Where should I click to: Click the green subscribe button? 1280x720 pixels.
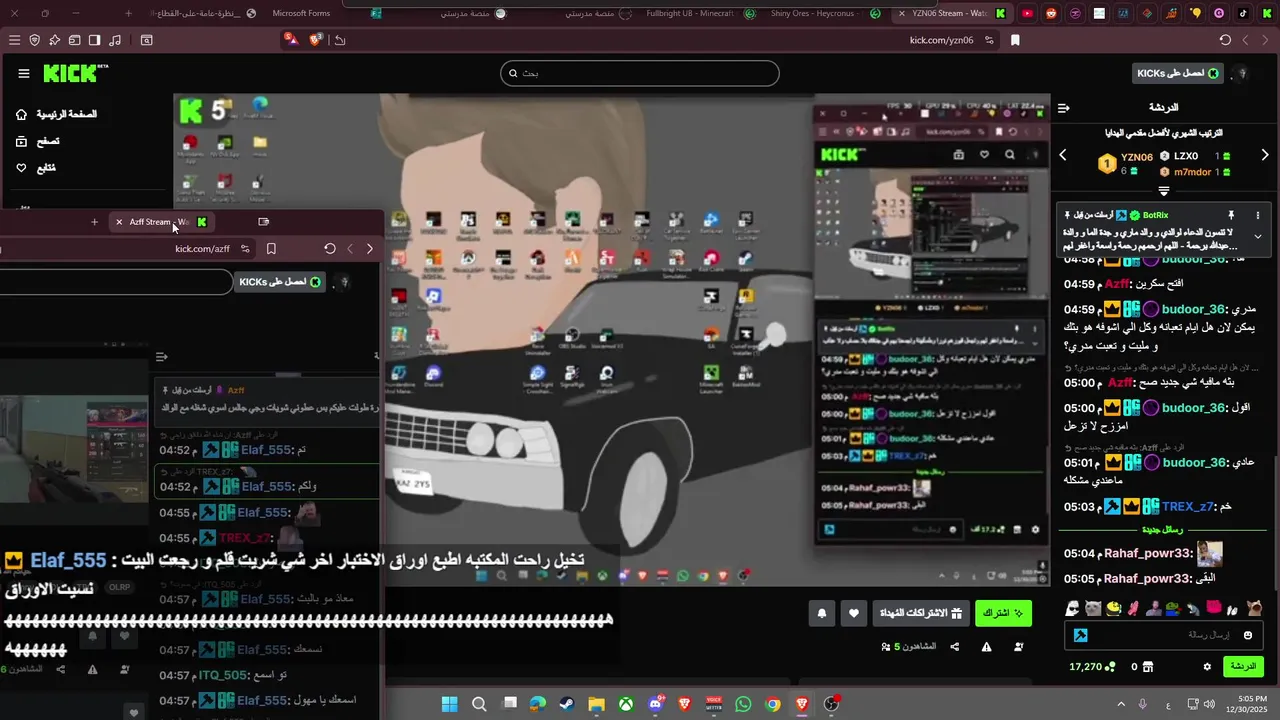coord(1003,613)
